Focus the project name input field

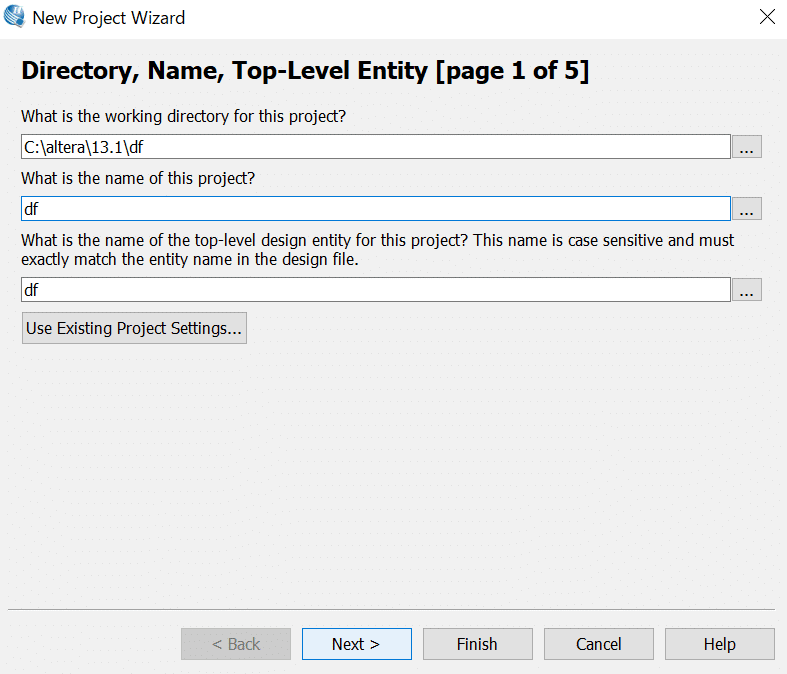375,209
